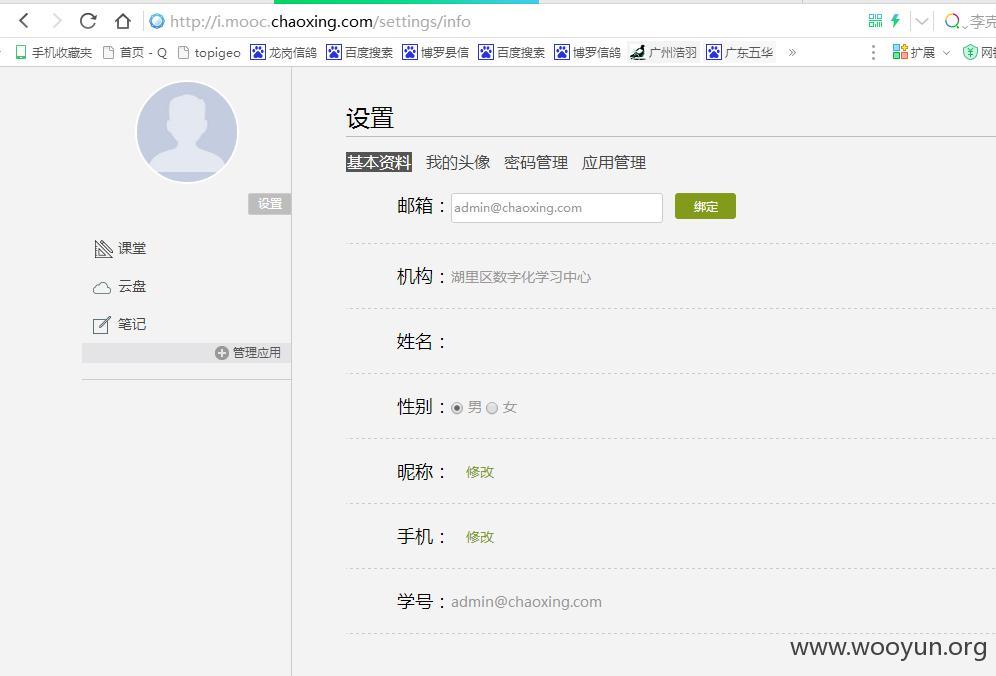Select the 女 gender radio button
Image resolution: width=996 pixels, height=676 pixels.
pos(492,408)
